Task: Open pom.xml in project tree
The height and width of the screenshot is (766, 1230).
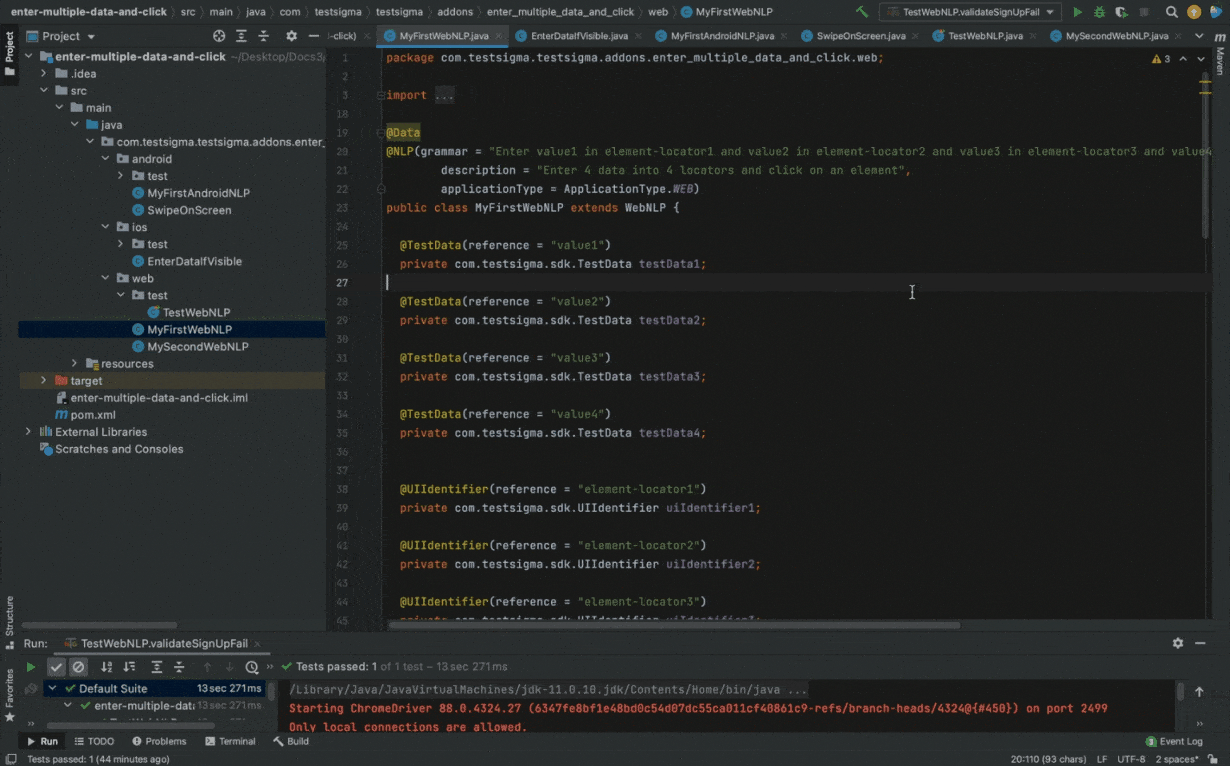Action: (x=93, y=415)
